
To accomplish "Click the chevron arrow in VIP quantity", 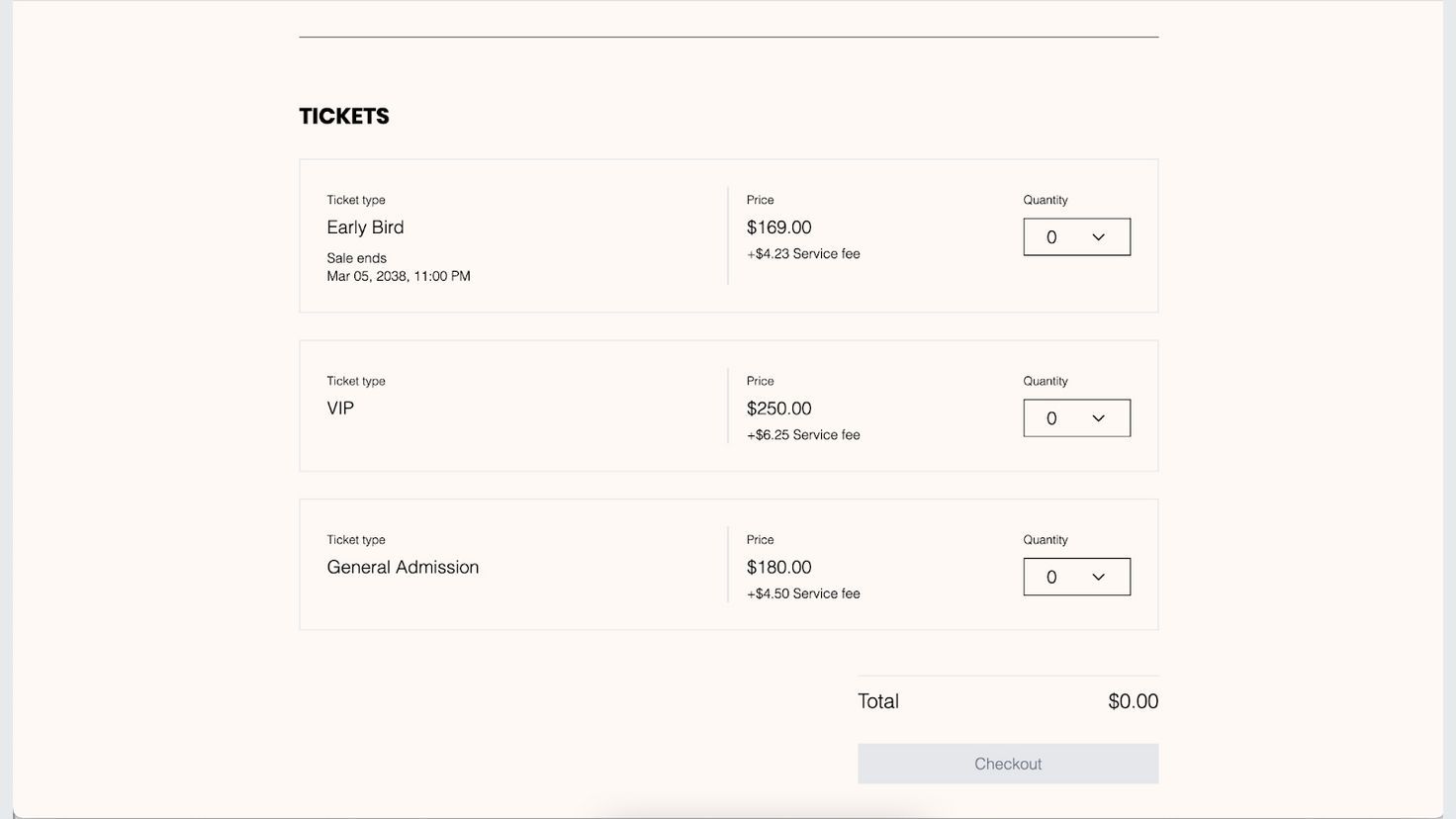I will [x=1098, y=418].
